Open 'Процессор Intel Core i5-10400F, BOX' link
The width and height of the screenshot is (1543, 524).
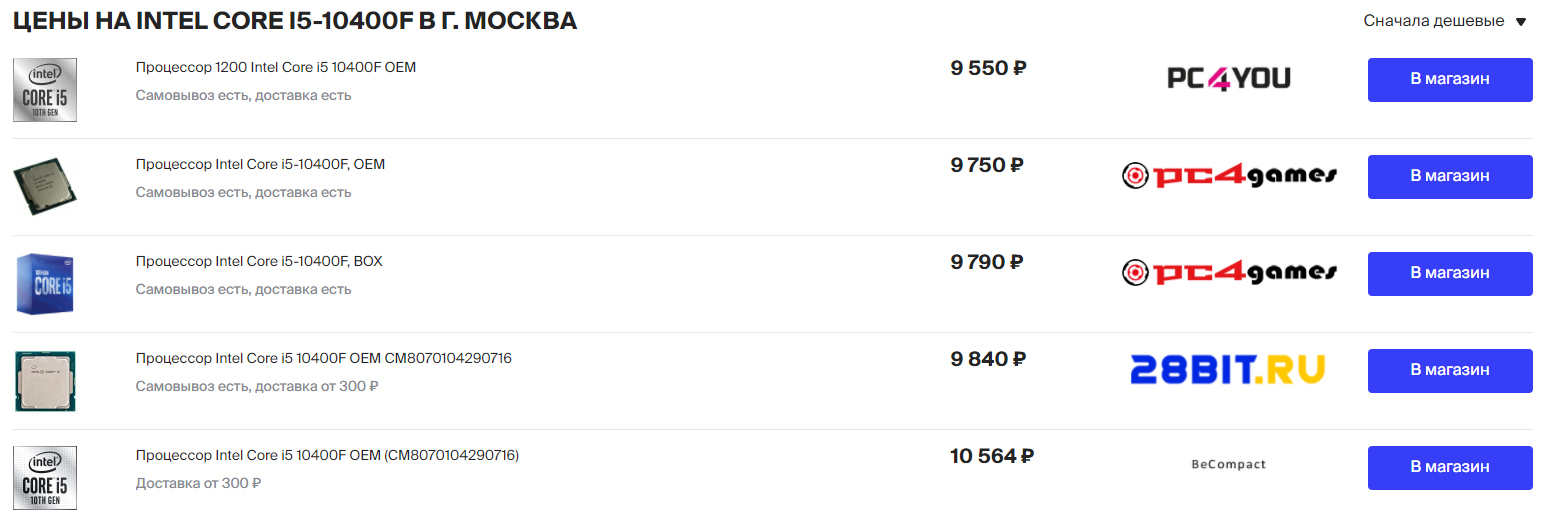[x=259, y=262]
